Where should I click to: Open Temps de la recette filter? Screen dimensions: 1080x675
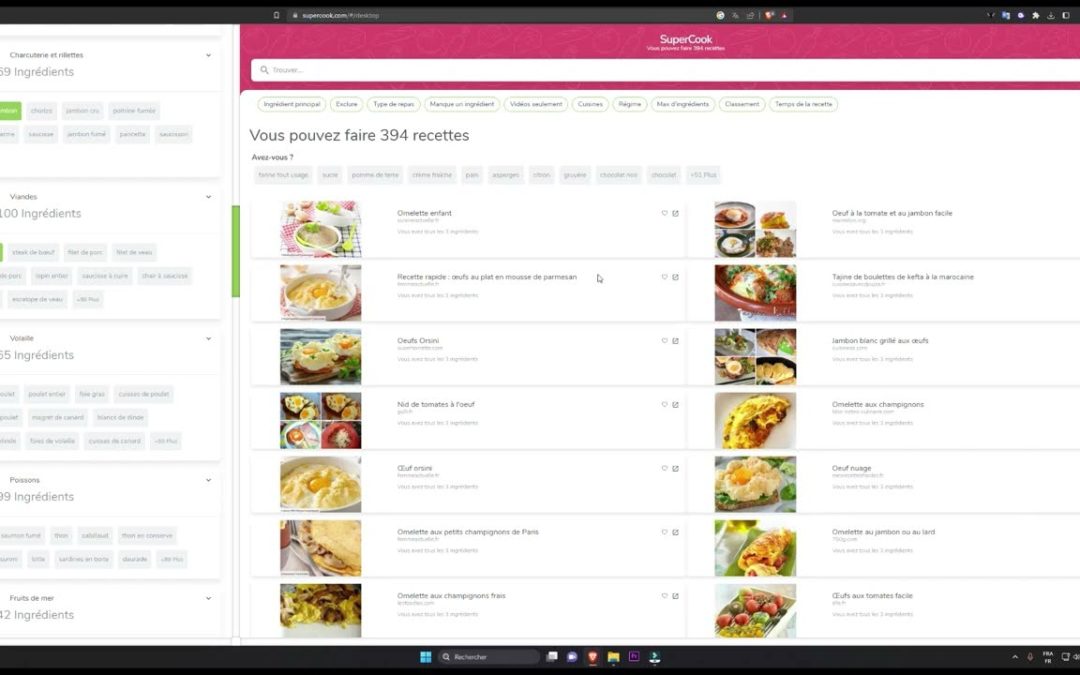[803, 105]
